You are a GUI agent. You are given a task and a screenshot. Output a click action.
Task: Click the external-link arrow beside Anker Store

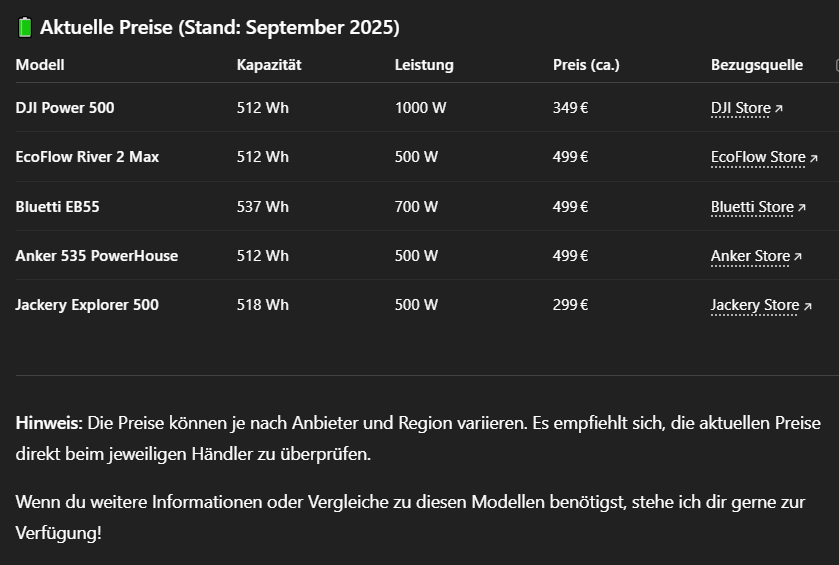(797, 257)
